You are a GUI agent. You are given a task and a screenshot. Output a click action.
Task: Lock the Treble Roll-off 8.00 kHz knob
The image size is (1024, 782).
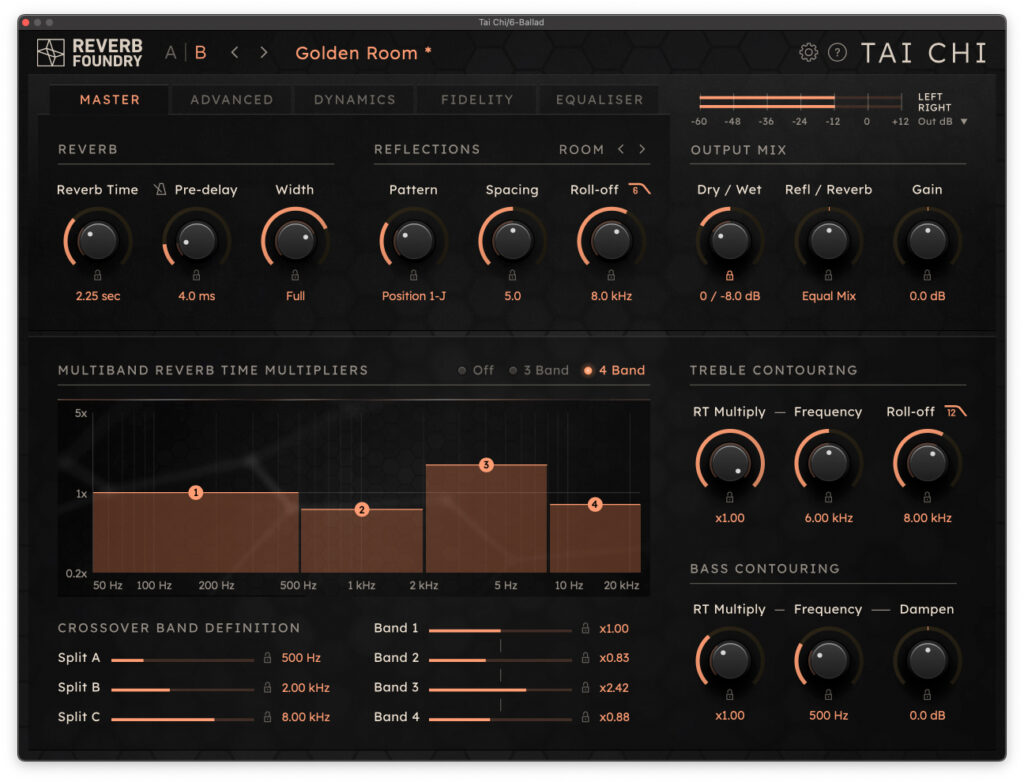tap(927, 497)
